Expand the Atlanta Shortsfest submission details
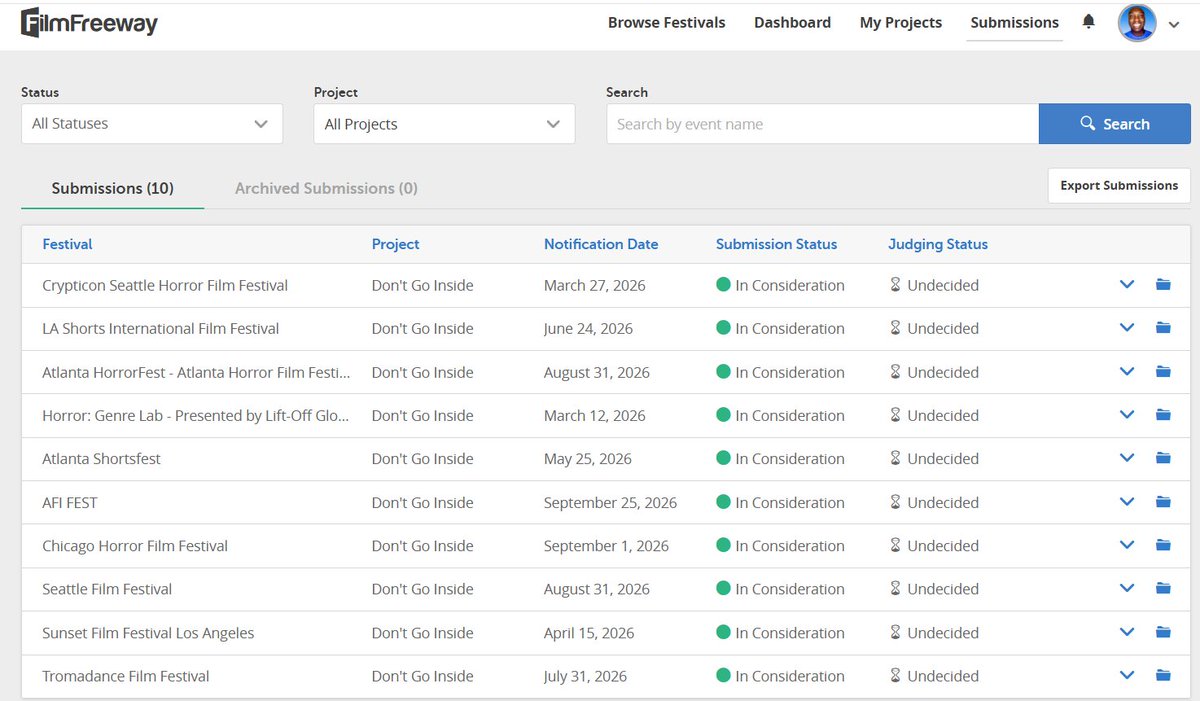This screenshot has width=1200, height=701. tap(1127, 458)
